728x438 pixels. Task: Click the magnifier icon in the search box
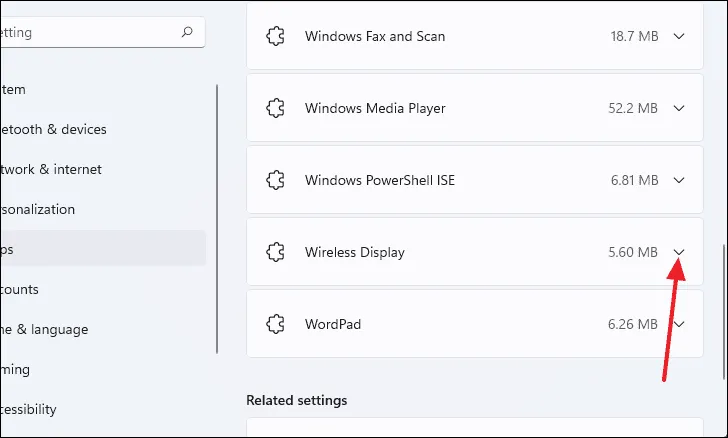point(187,32)
